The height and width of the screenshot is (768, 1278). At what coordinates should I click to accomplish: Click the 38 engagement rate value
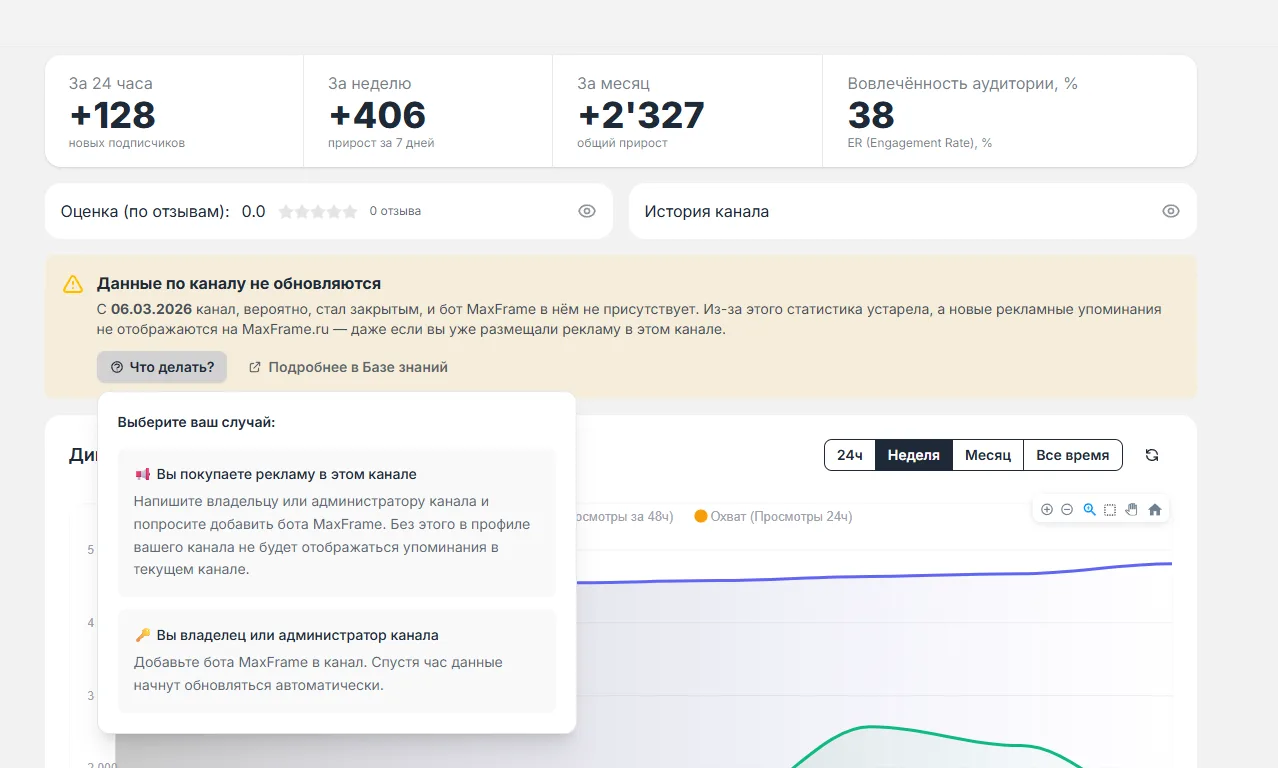pos(871,115)
